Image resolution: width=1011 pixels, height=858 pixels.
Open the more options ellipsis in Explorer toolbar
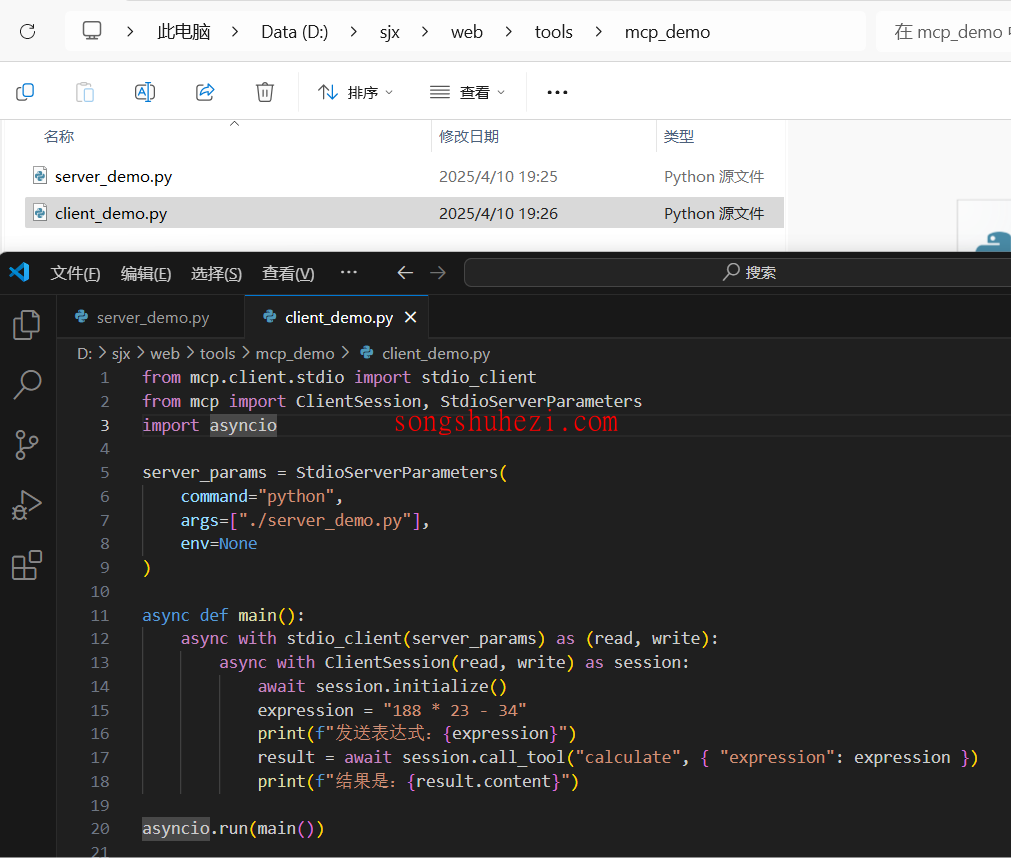click(557, 93)
